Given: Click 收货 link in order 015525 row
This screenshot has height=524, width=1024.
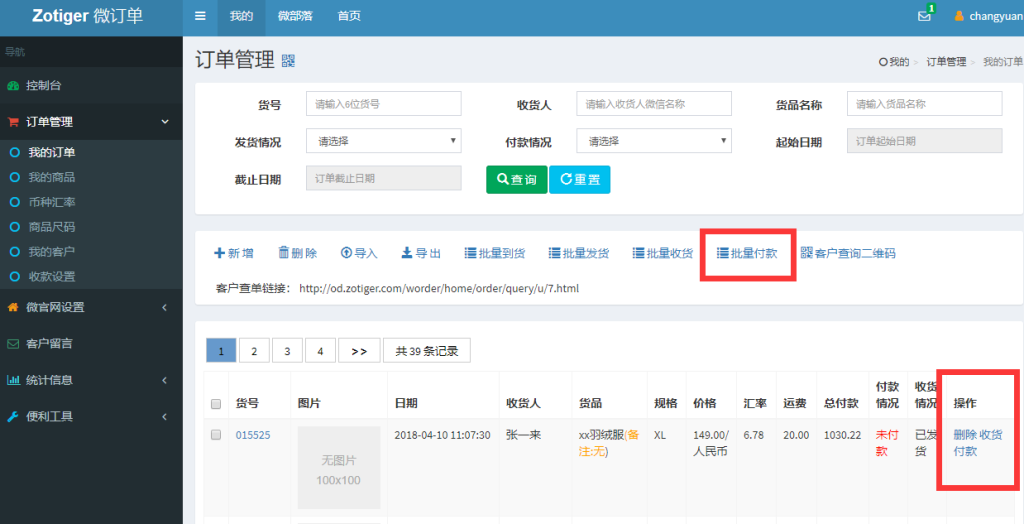Looking at the screenshot, I should click(x=991, y=435).
